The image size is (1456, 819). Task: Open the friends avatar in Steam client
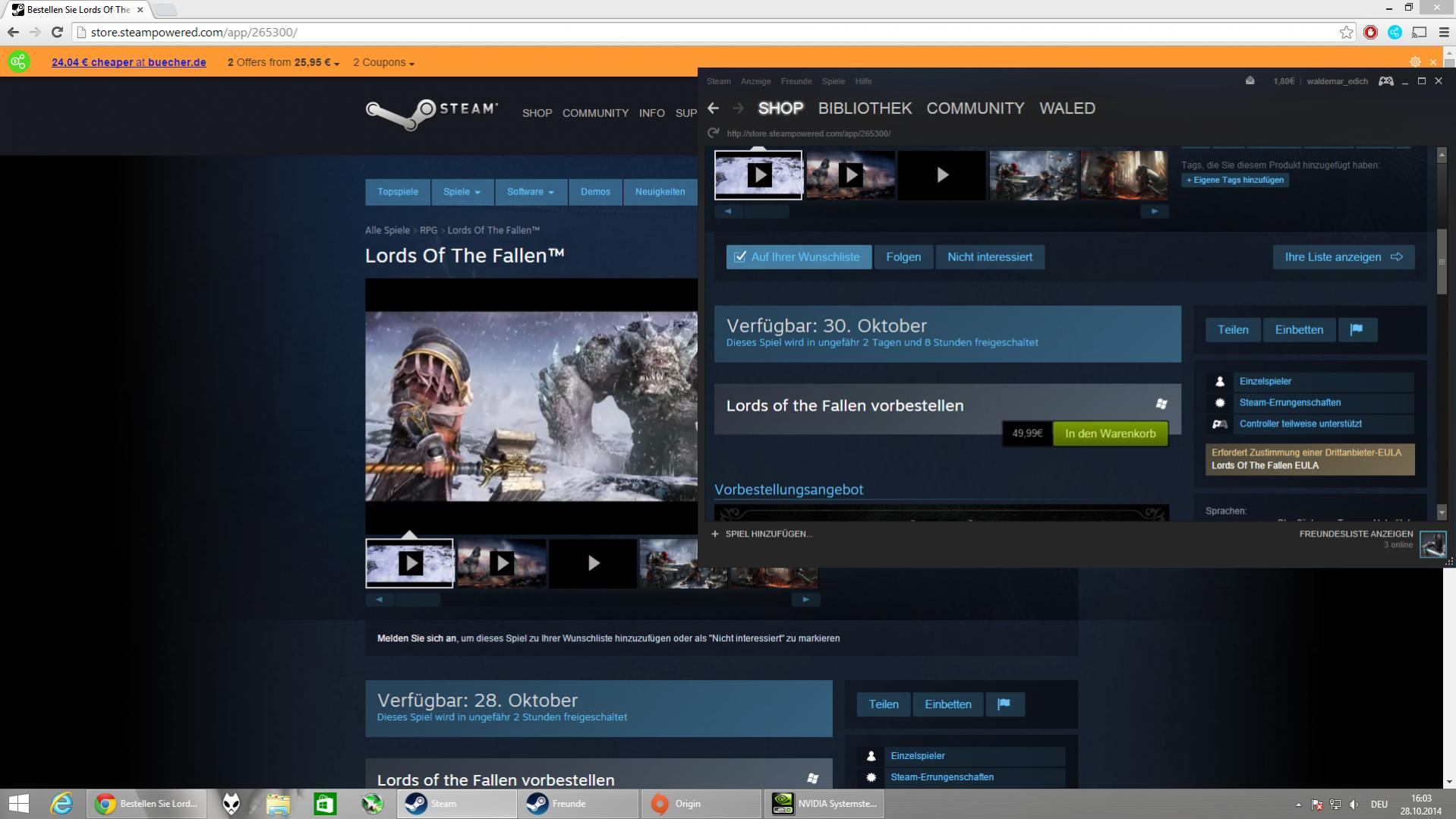point(1433,544)
